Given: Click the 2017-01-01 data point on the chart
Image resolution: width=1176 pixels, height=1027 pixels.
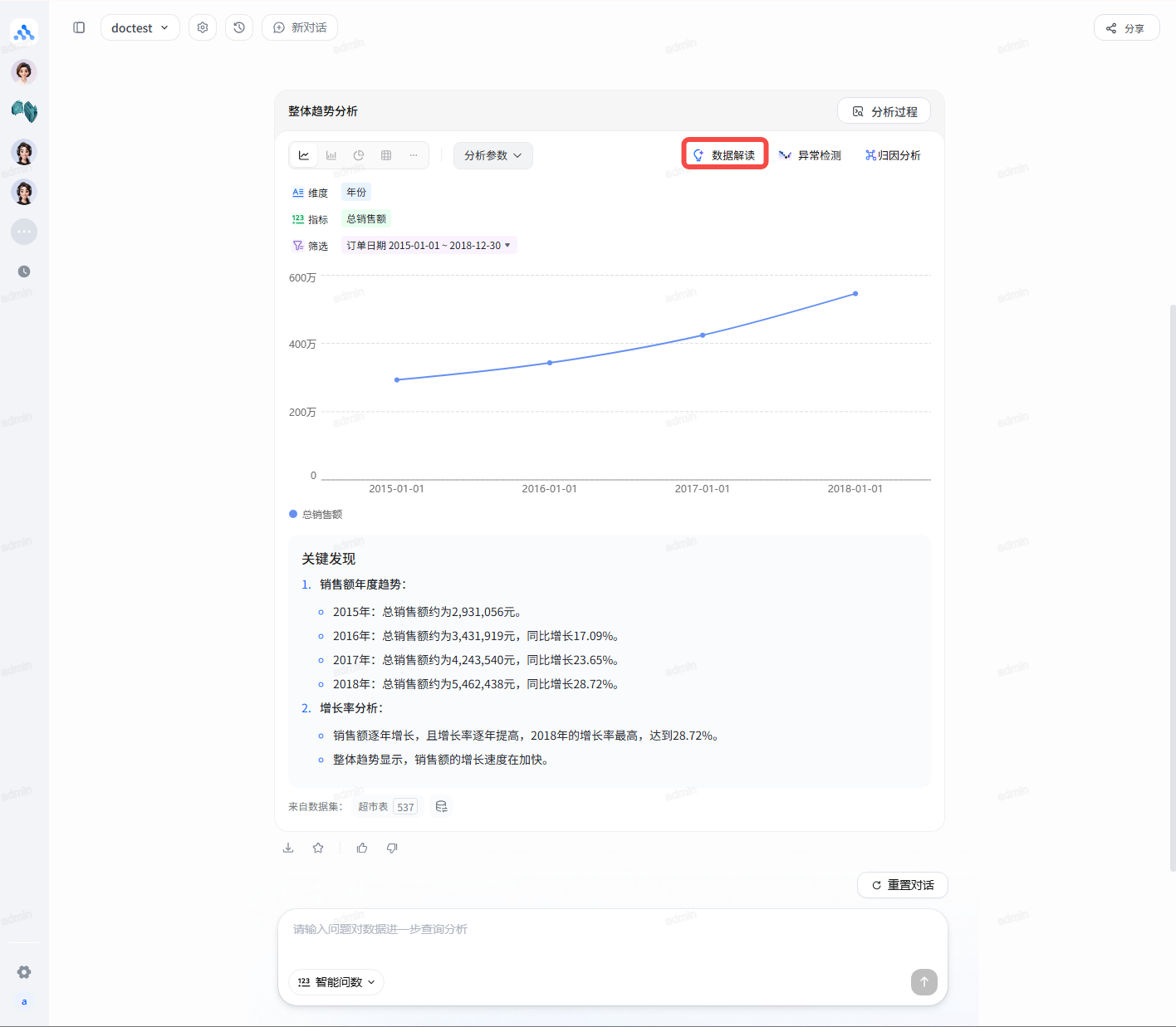Looking at the screenshot, I should coord(703,335).
